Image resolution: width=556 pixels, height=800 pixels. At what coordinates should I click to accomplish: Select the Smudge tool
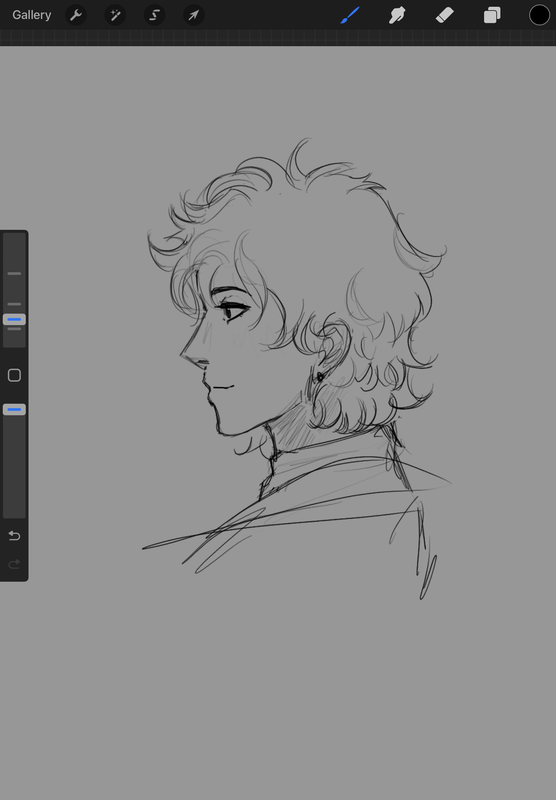(397, 15)
